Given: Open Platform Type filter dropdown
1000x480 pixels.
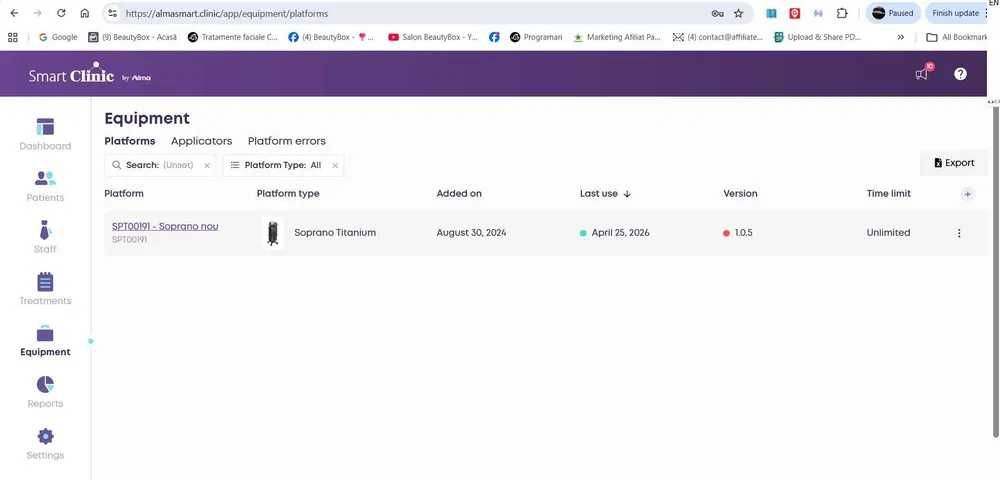Looking at the screenshot, I should (x=276, y=165).
